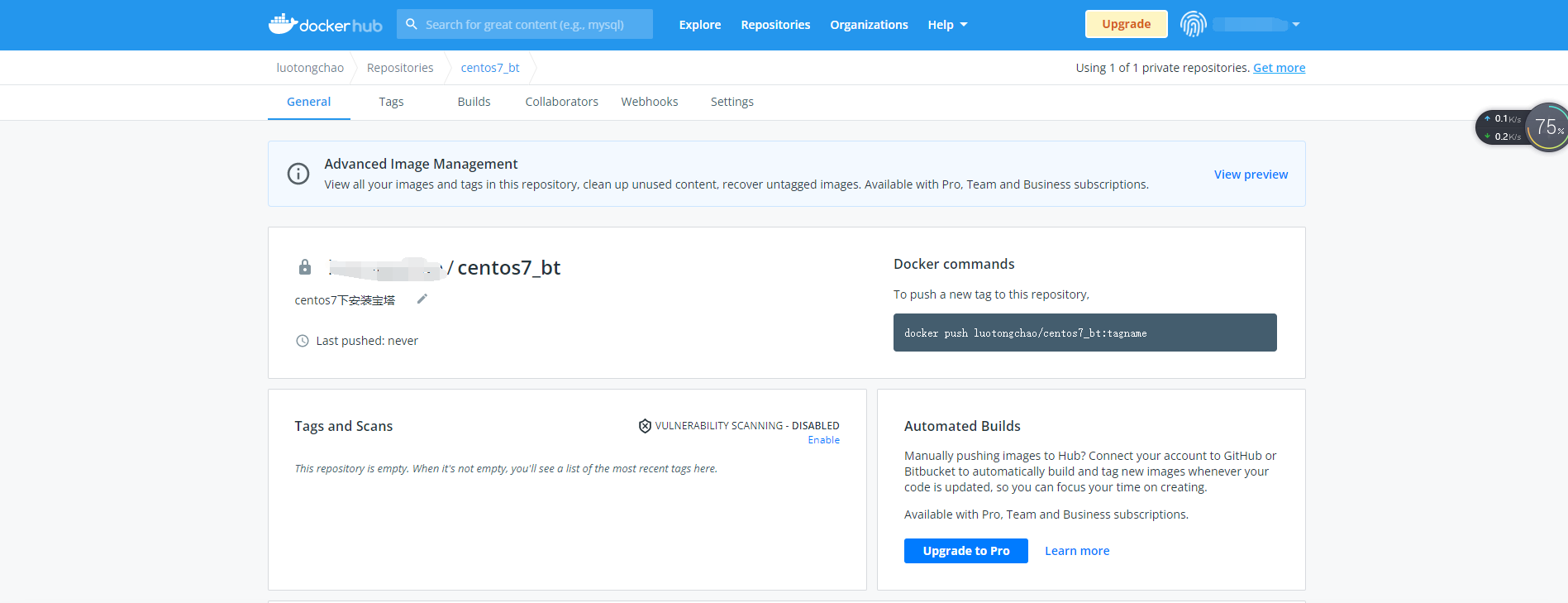Click the Docker Hub whale logo
1568x603 pixels.
[325, 24]
